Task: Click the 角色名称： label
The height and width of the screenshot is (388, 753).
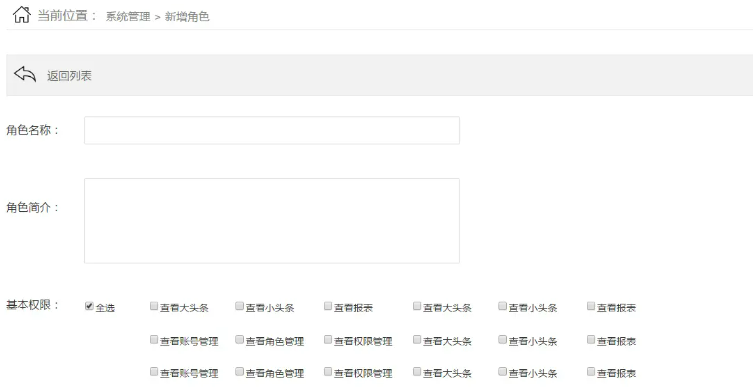Action: (33, 130)
